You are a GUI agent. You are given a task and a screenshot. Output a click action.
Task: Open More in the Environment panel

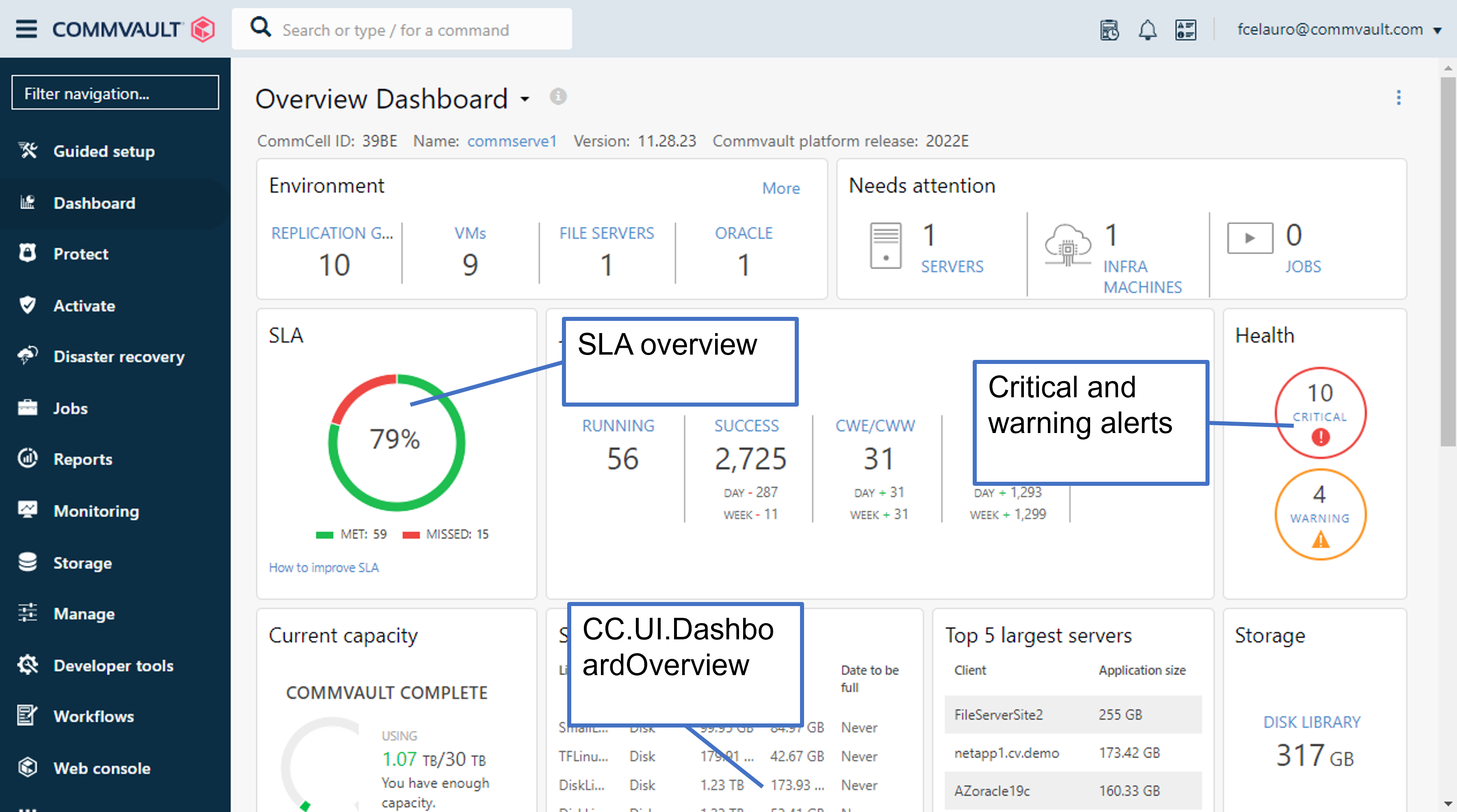pyautogui.click(x=781, y=188)
